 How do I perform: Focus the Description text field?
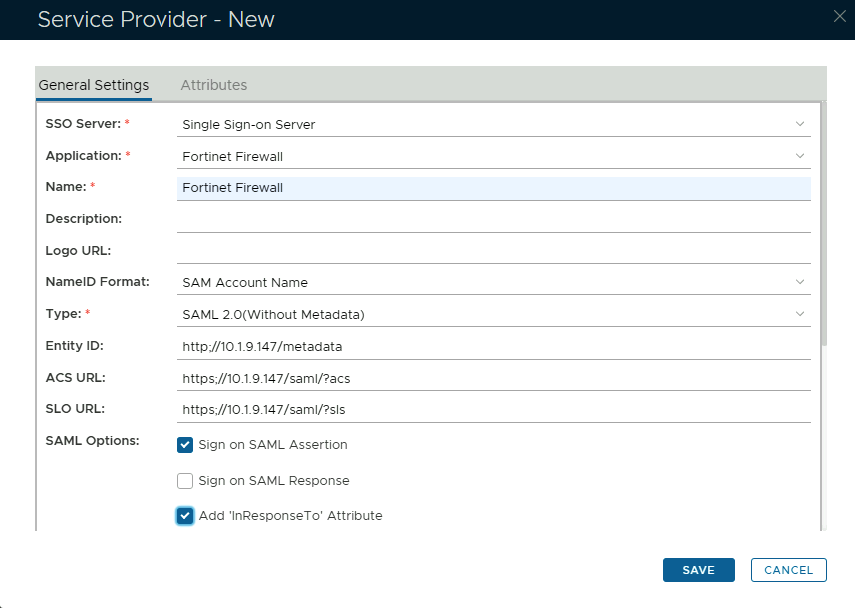click(x=493, y=219)
